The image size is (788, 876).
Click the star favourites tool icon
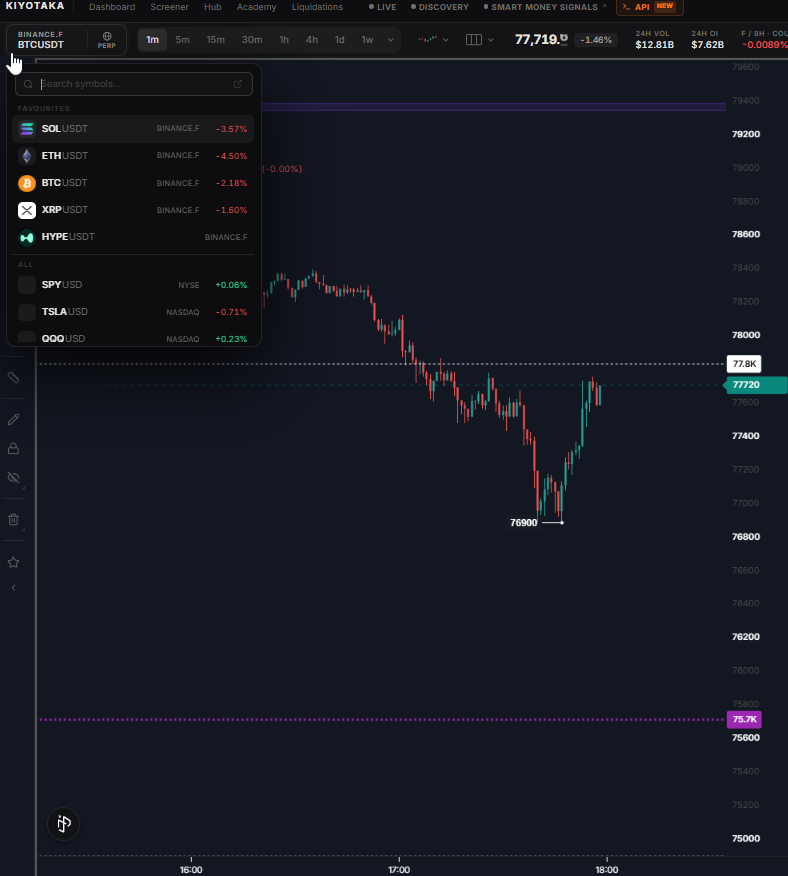coord(13,563)
